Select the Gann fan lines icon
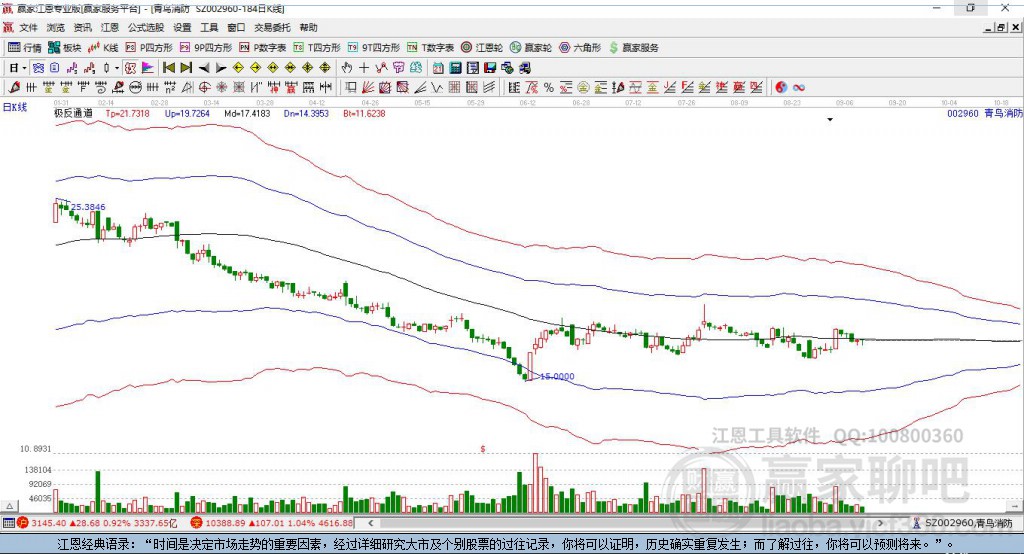1024x554 pixels. (x=369, y=87)
